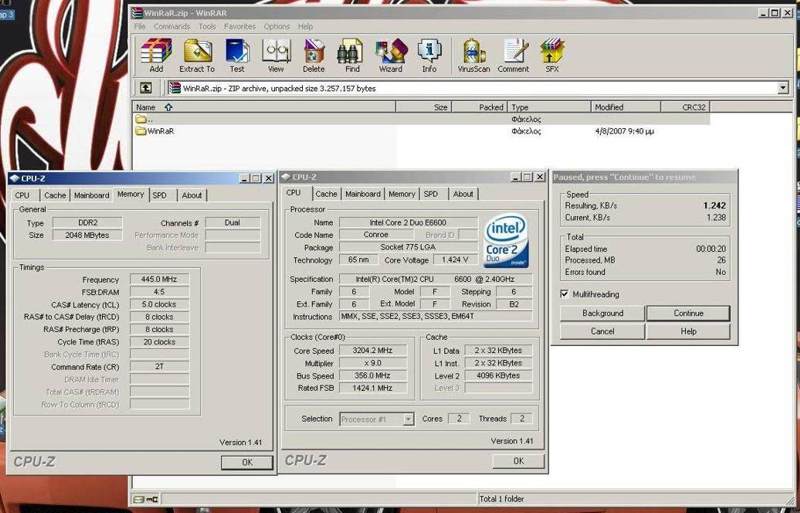Open the Tools menu
Image resolution: width=800 pixels, height=513 pixels.
coord(207,26)
